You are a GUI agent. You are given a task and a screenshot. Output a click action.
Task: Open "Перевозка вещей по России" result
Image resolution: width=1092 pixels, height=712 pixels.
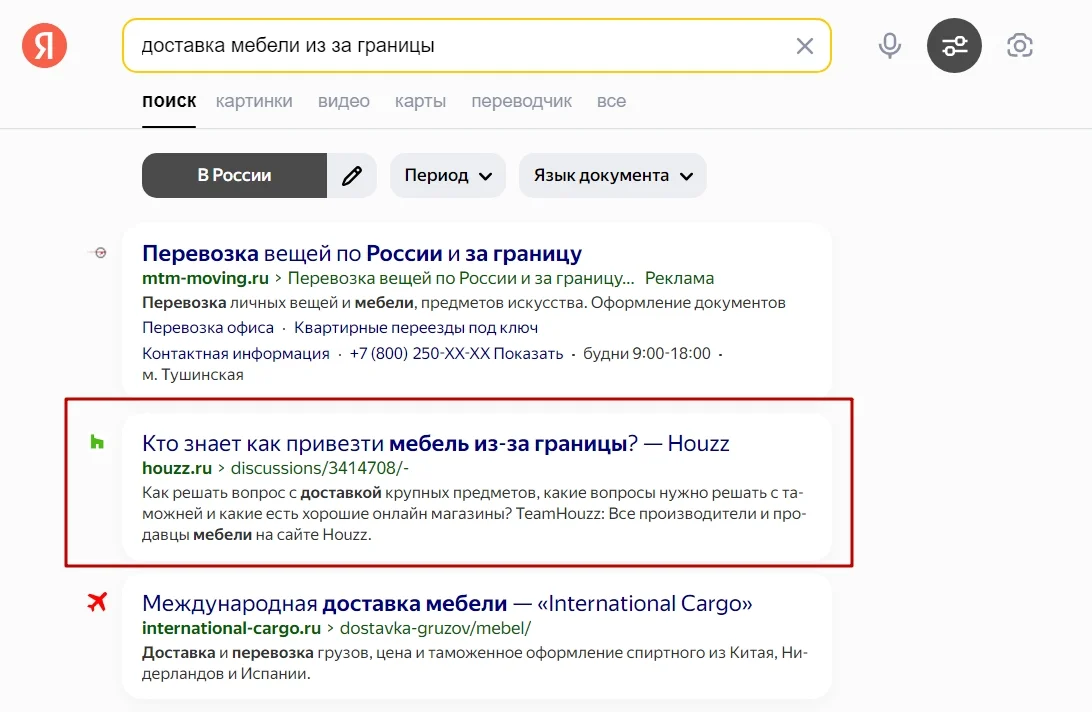pyautogui.click(x=362, y=253)
